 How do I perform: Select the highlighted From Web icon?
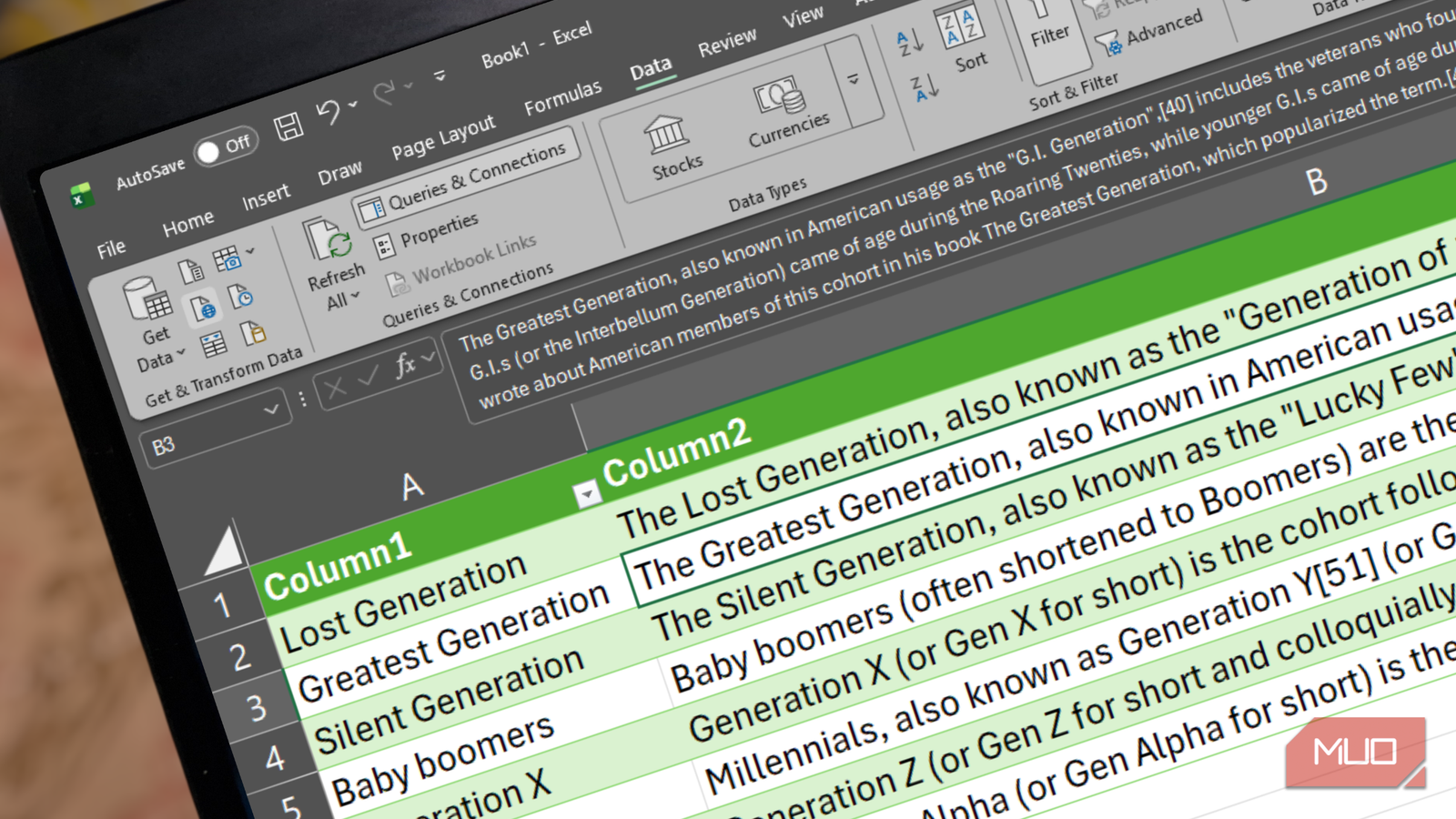(203, 309)
